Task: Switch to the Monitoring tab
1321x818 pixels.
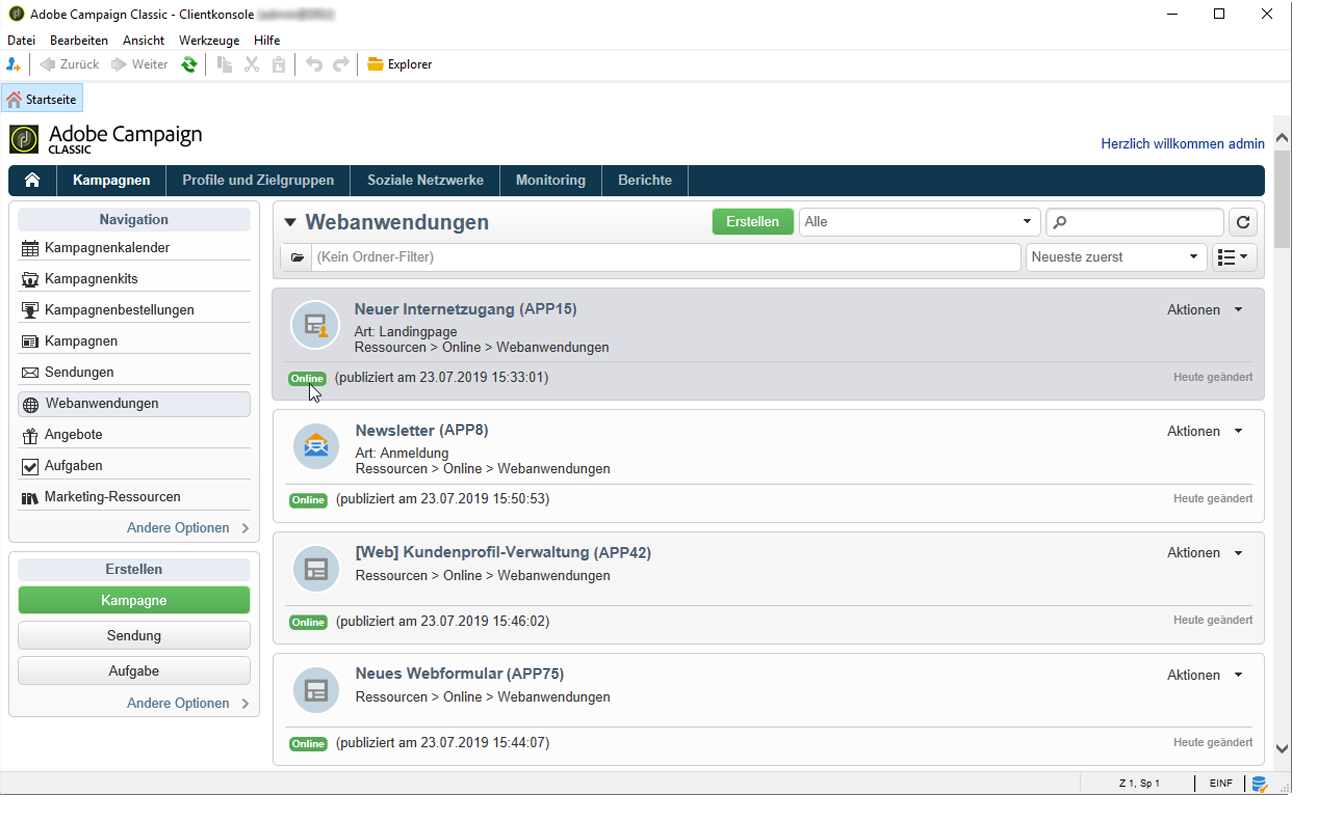Action: click(x=551, y=181)
